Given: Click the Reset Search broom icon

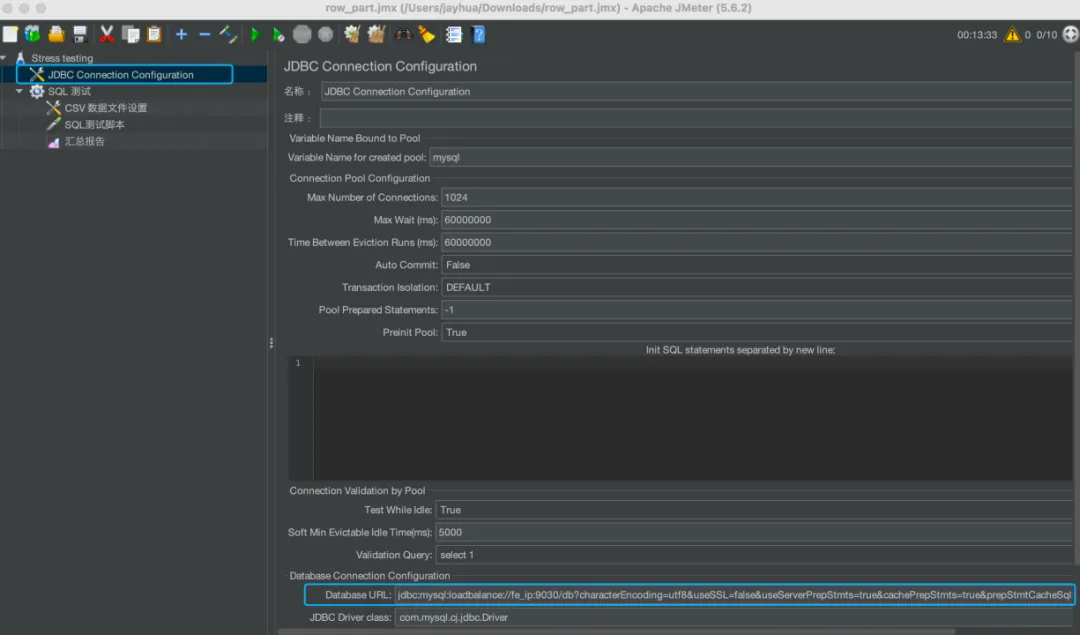Looking at the screenshot, I should pos(427,34).
